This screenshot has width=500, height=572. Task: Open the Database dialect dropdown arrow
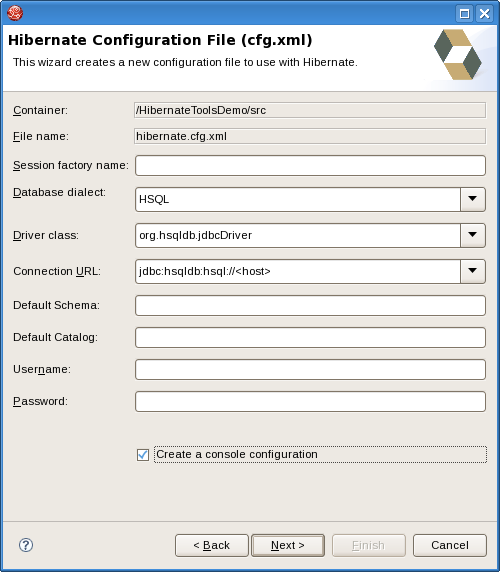pyautogui.click(x=473, y=199)
